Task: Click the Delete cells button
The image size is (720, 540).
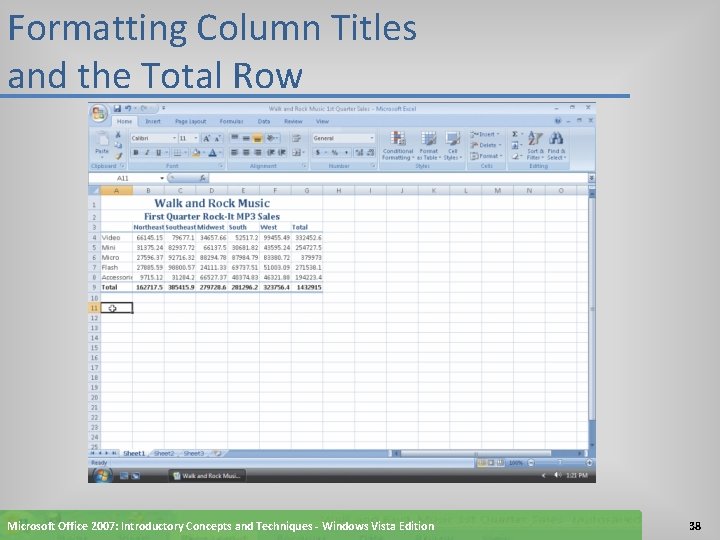Action: tap(486, 145)
